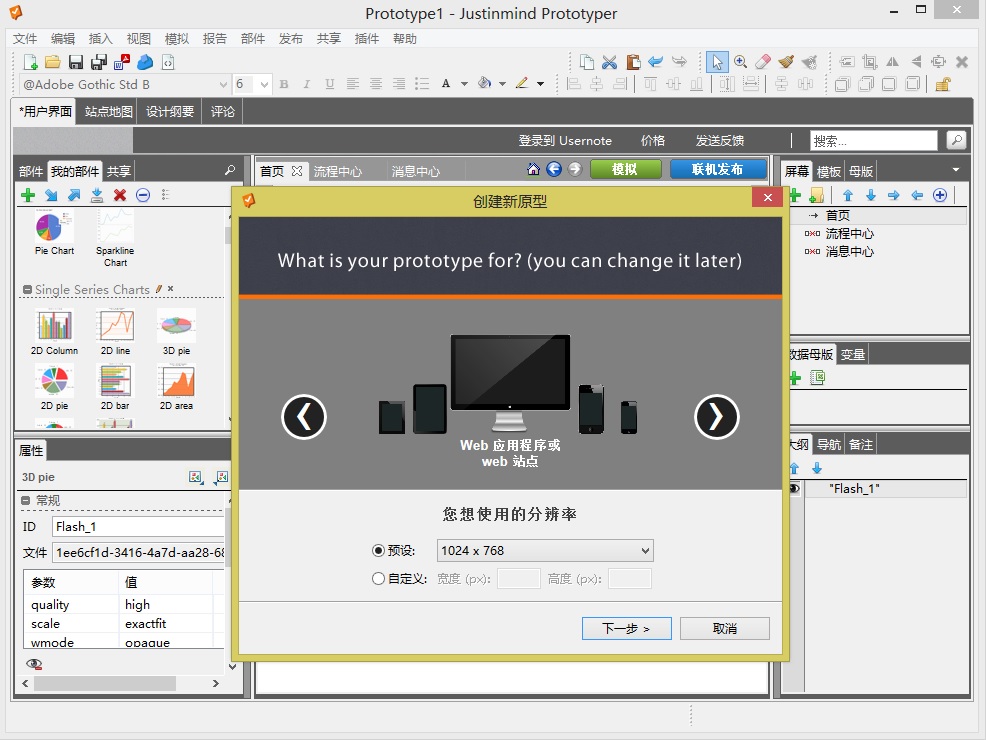
Task: Click the 取消 button in dialog
Action: click(x=724, y=629)
